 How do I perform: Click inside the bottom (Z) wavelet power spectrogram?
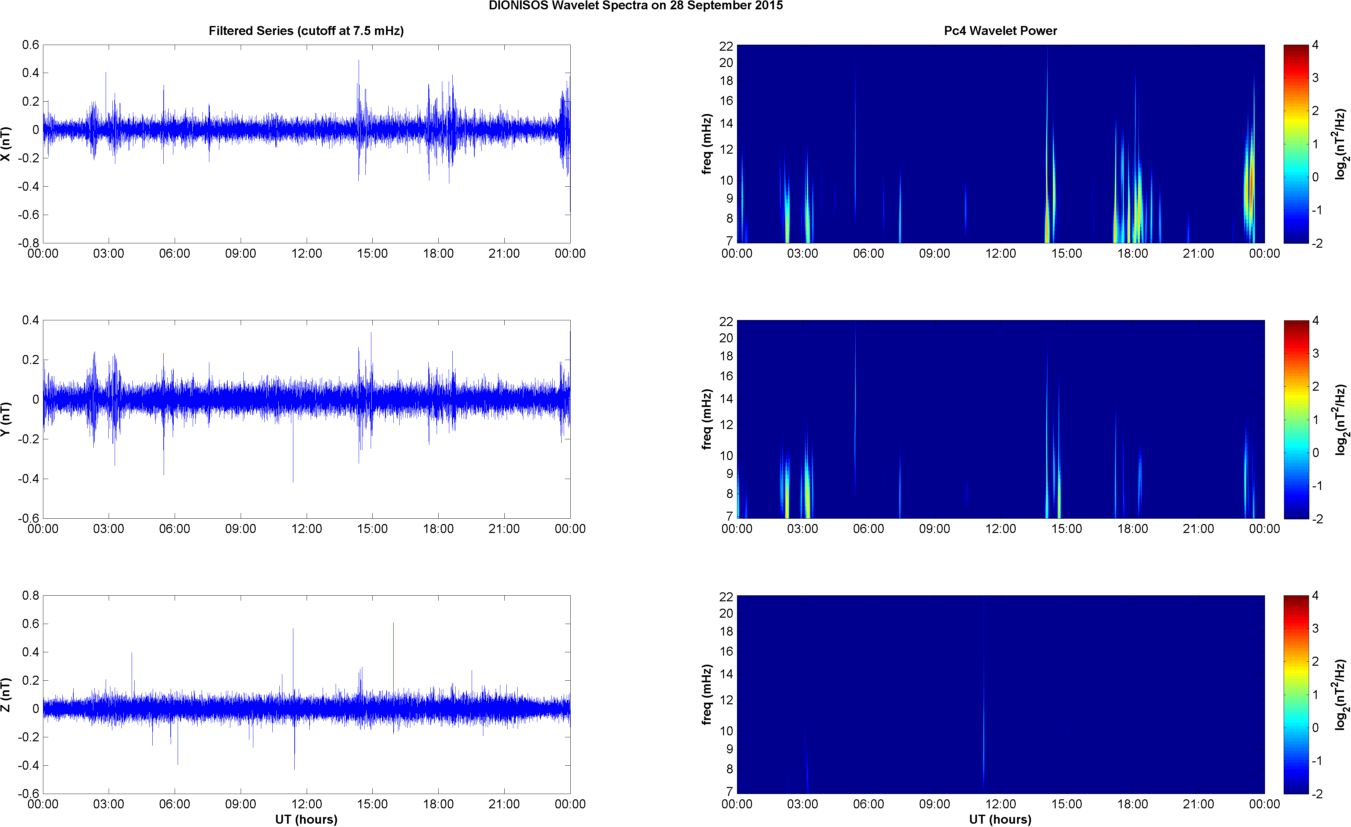coord(1001,694)
